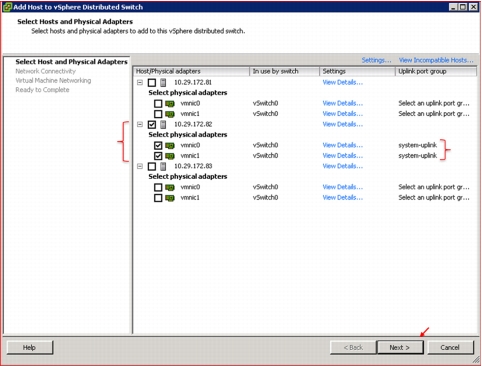
Task: Click the vSphere icon in the title bar
Action: coord(7,7)
